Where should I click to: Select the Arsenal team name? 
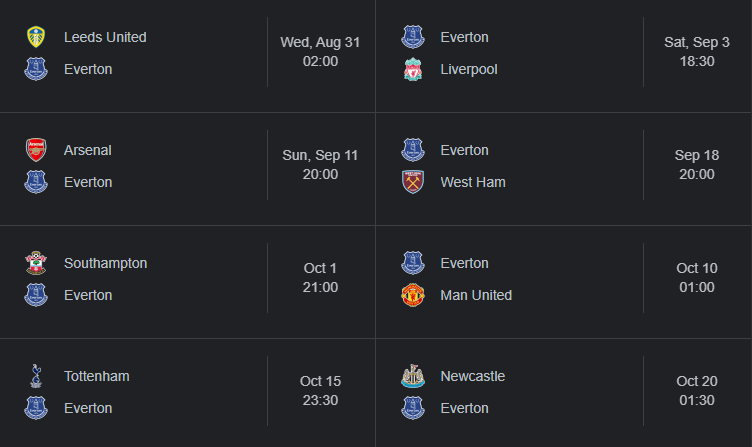[x=88, y=150]
